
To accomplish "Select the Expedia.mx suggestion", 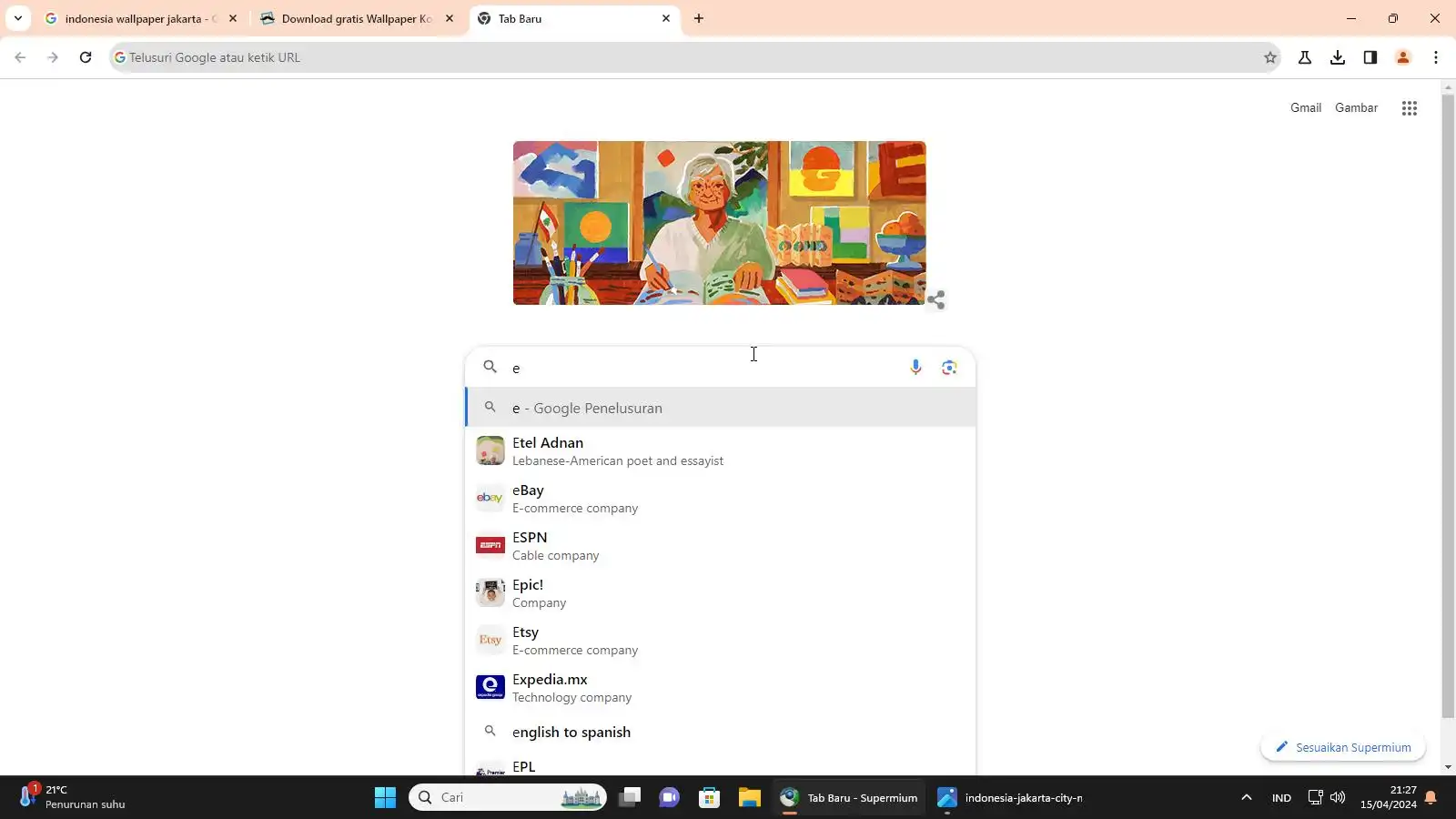I will pos(720,687).
